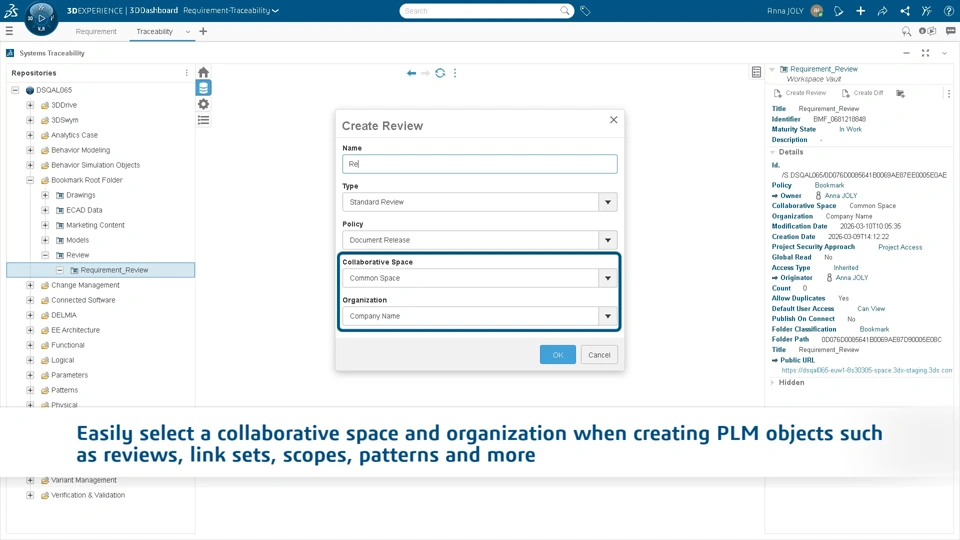This screenshot has height=540, width=960.
Task: Open properties panel three-dot menu
Action: 948,94
